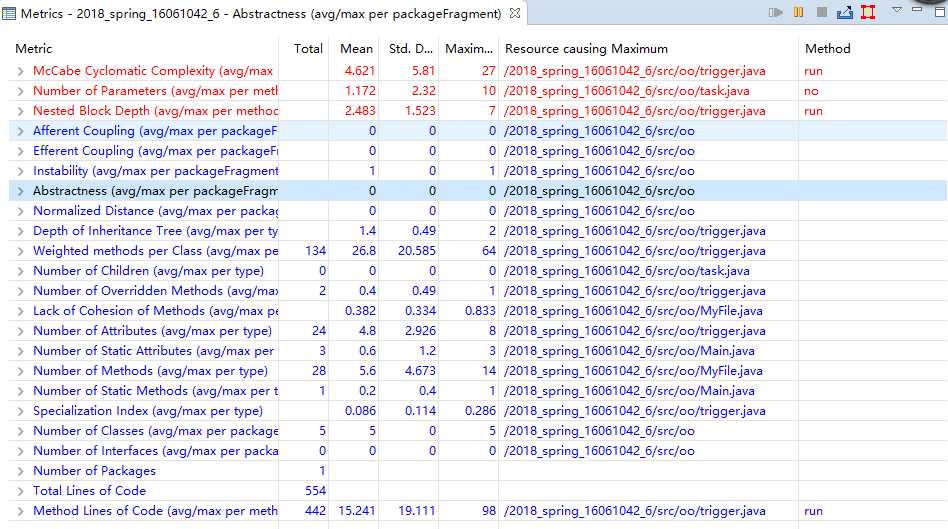Expand Normalized Distance row
948x529 pixels.
coord(21,211)
